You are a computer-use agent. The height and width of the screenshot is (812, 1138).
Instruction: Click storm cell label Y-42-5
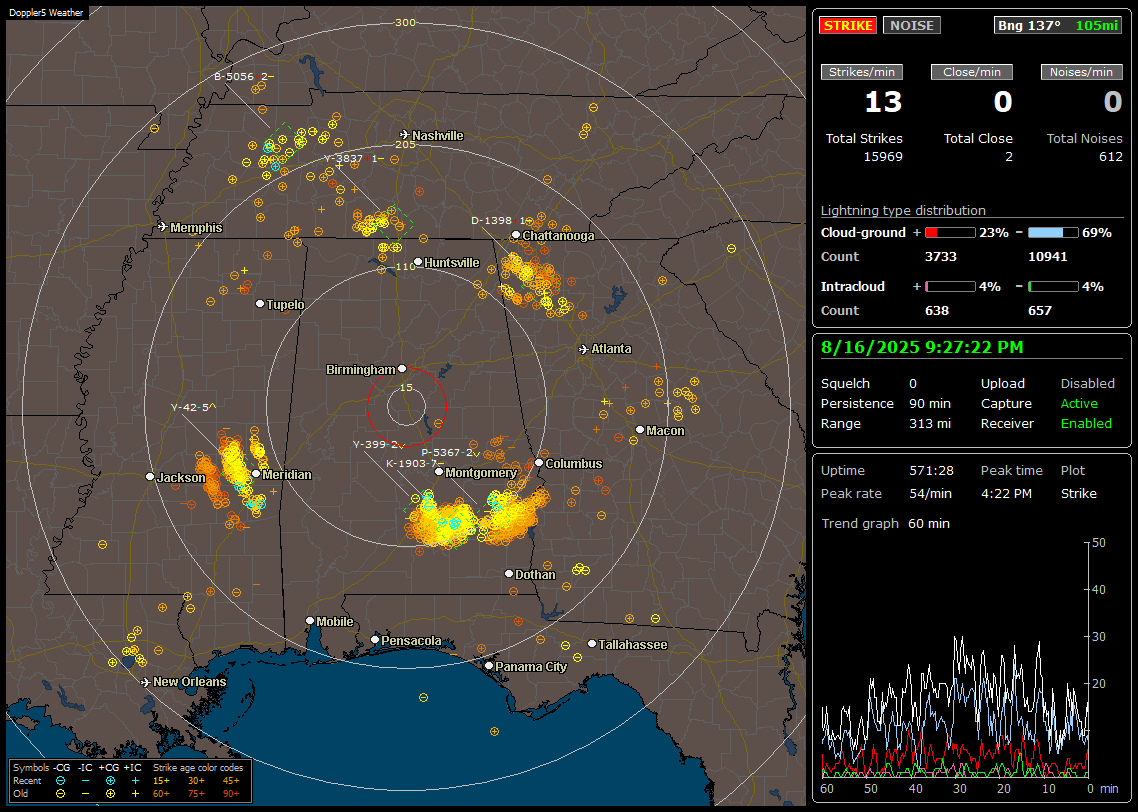(193, 407)
